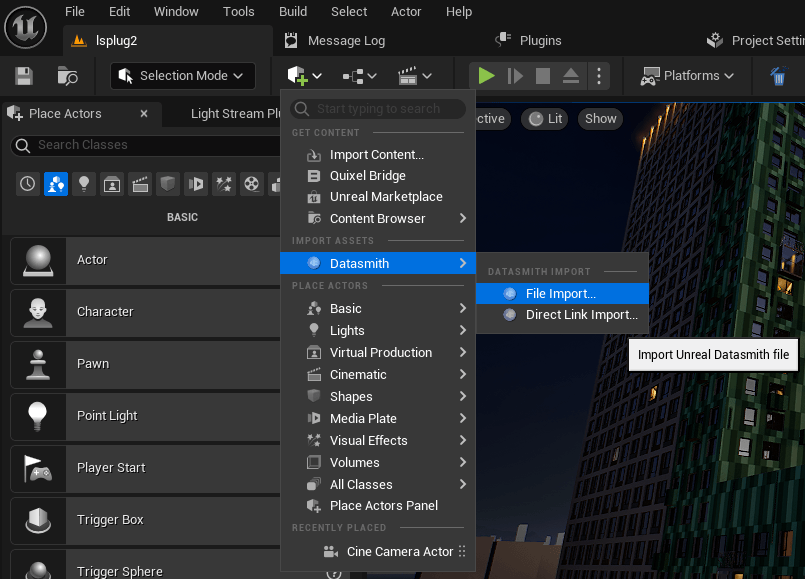Select the Player Start actor entry
This screenshot has width=805, height=579.
pyautogui.click(x=145, y=469)
